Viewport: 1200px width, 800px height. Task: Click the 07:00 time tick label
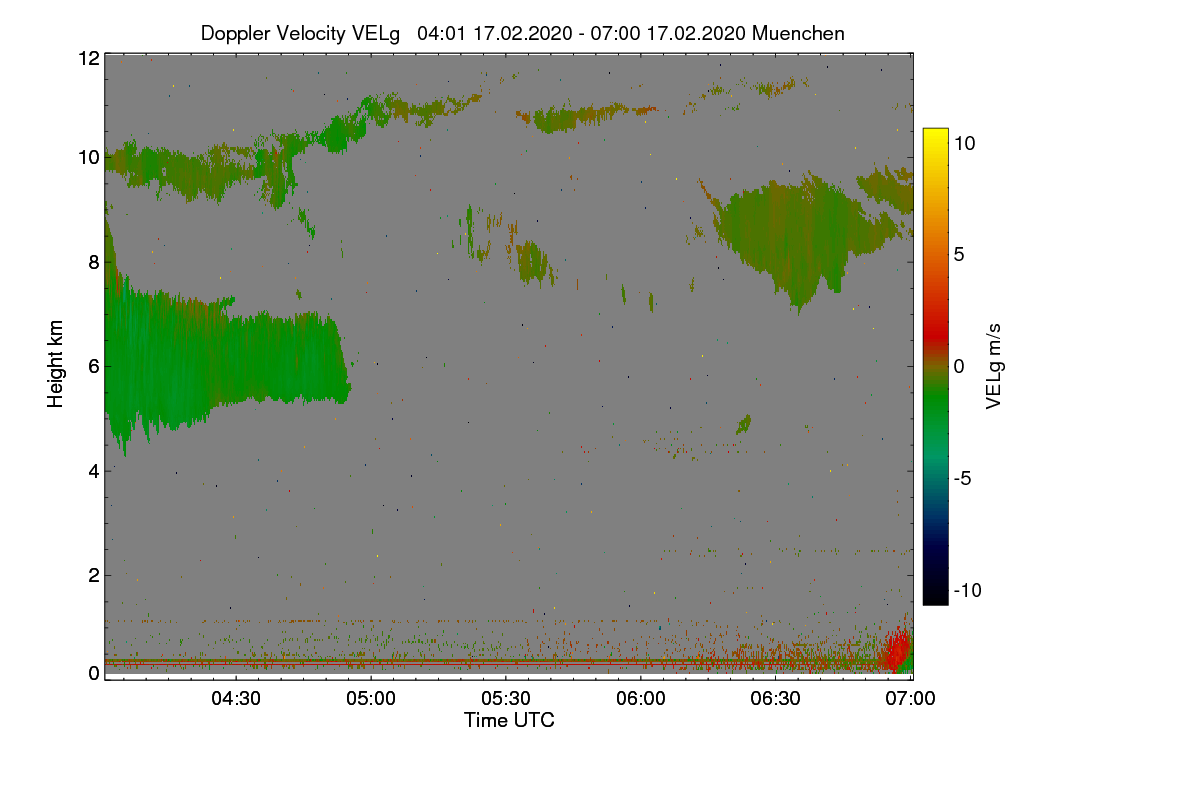coord(910,698)
